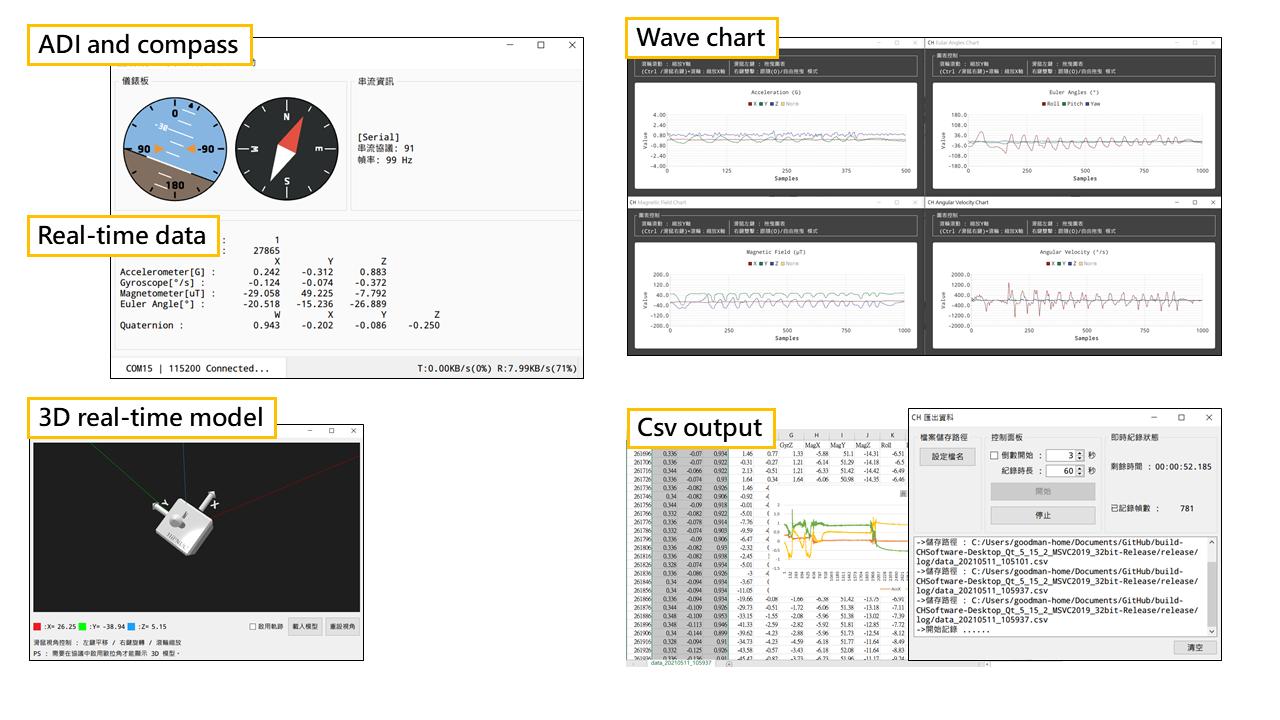
Task: Select the data_20210511_105937 sheet tab
Action: pyautogui.click(x=681, y=663)
